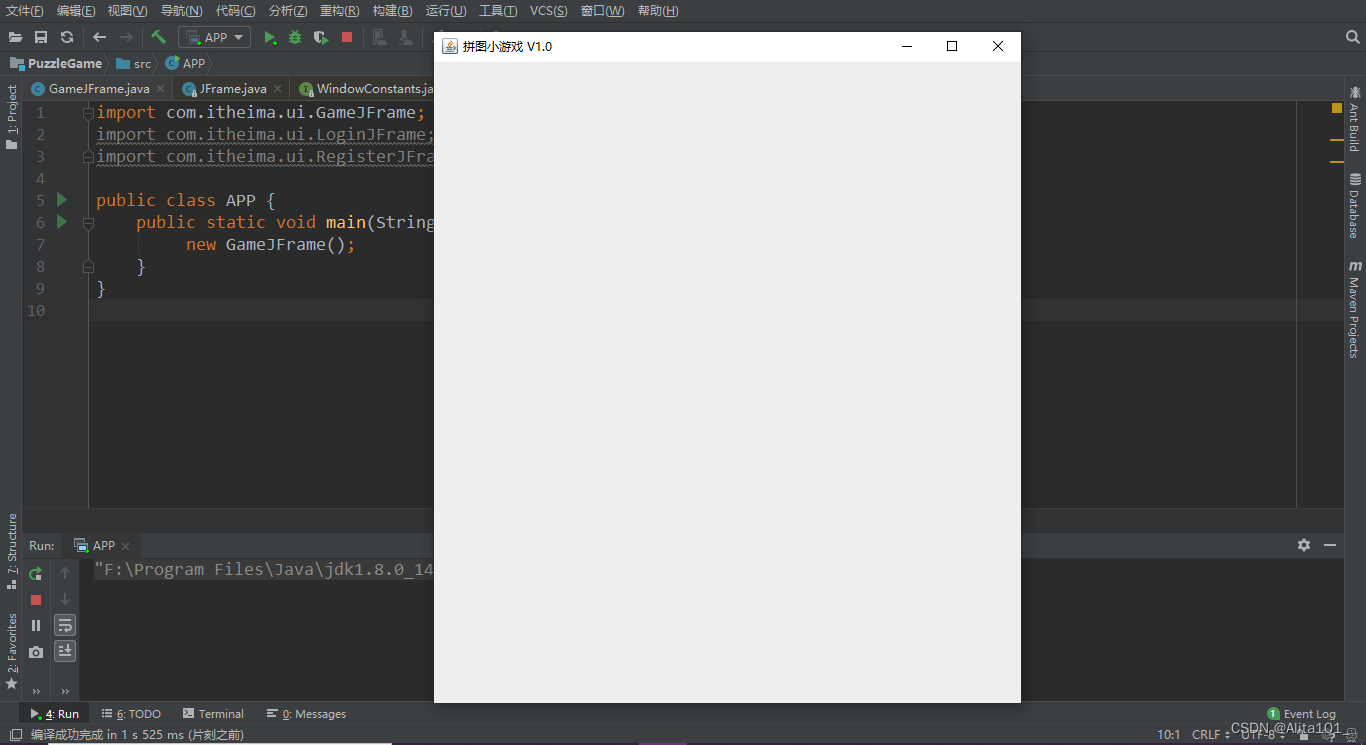
Task: Open the 运行(U) menu
Action: click(446, 11)
